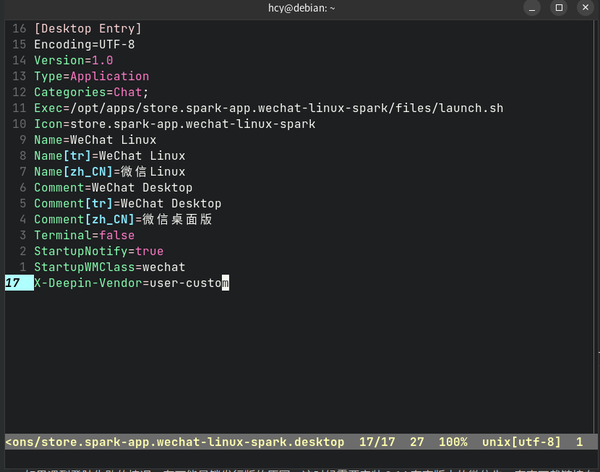Viewport: 600px width, 472px height.
Task: Place cursor on the [Desktop Entry] header line
Action: tap(88, 29)
